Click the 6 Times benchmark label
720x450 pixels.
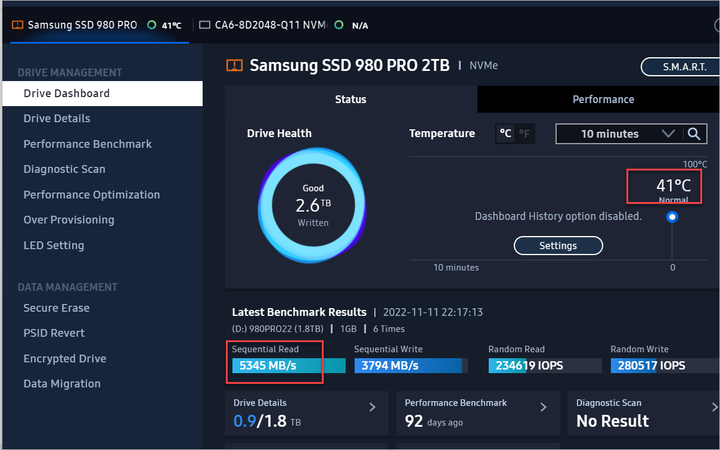click(388, 329)
